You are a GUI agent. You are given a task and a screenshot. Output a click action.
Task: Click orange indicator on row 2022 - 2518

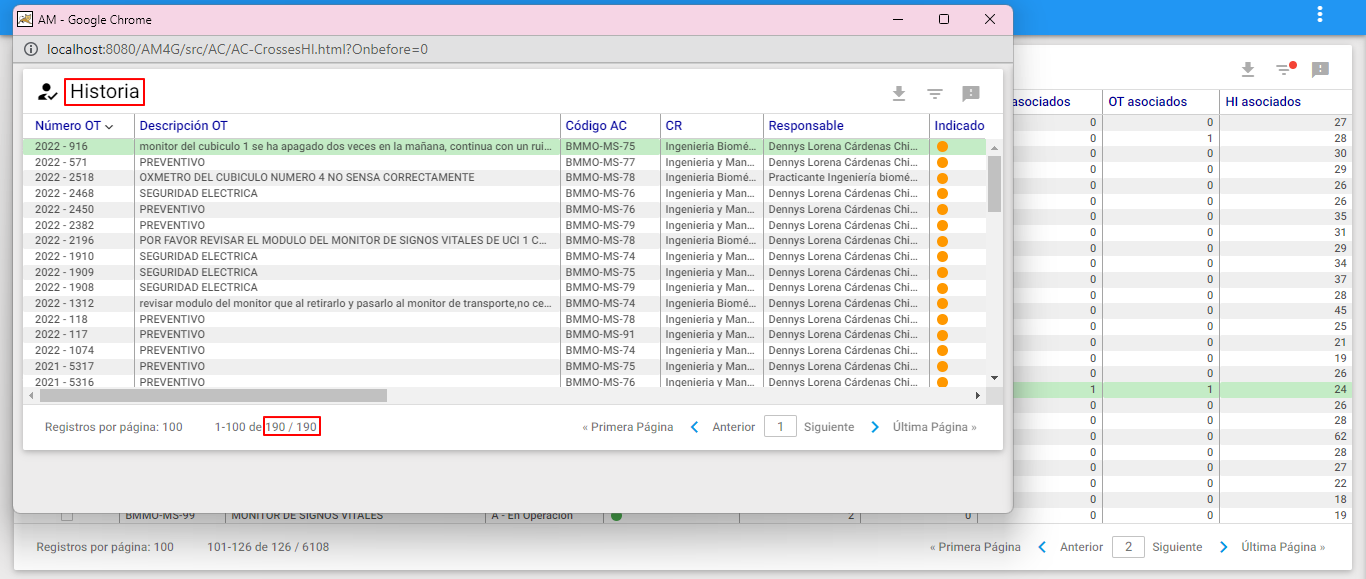pyautogui.click(x=942, y=178)
